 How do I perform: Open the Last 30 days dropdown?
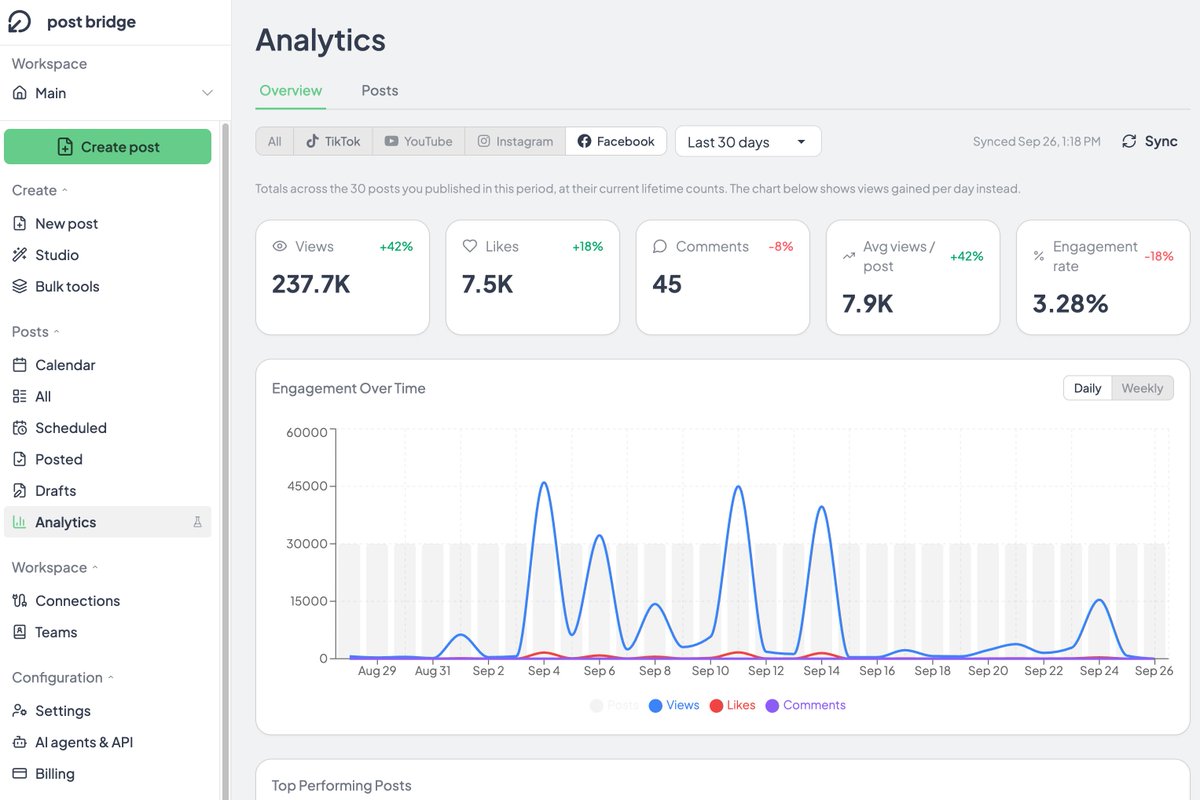pyautogui.click(x=748, y=142)
